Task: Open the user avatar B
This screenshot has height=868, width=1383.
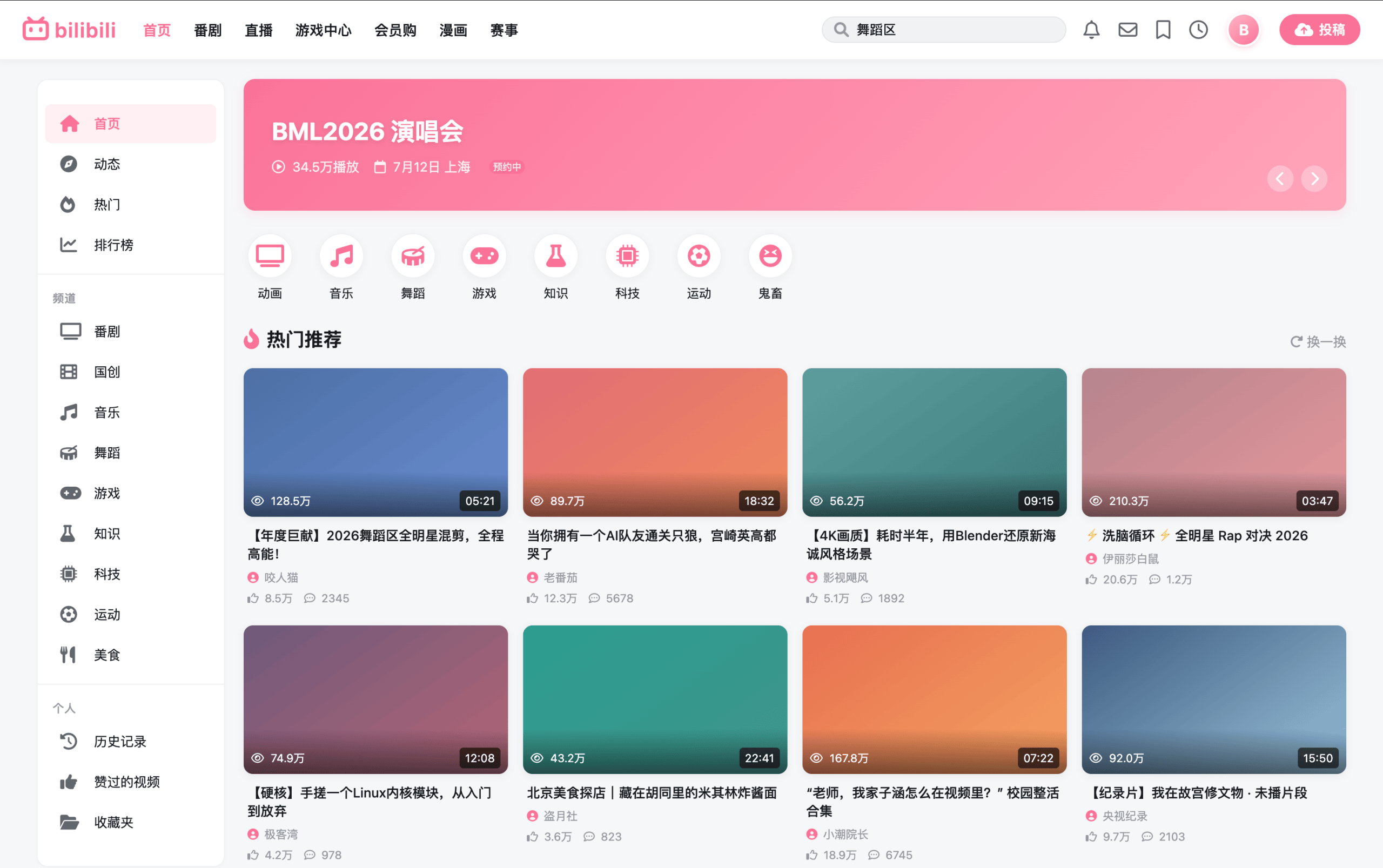Action: pyautogui.click(x=1244, y=30)
